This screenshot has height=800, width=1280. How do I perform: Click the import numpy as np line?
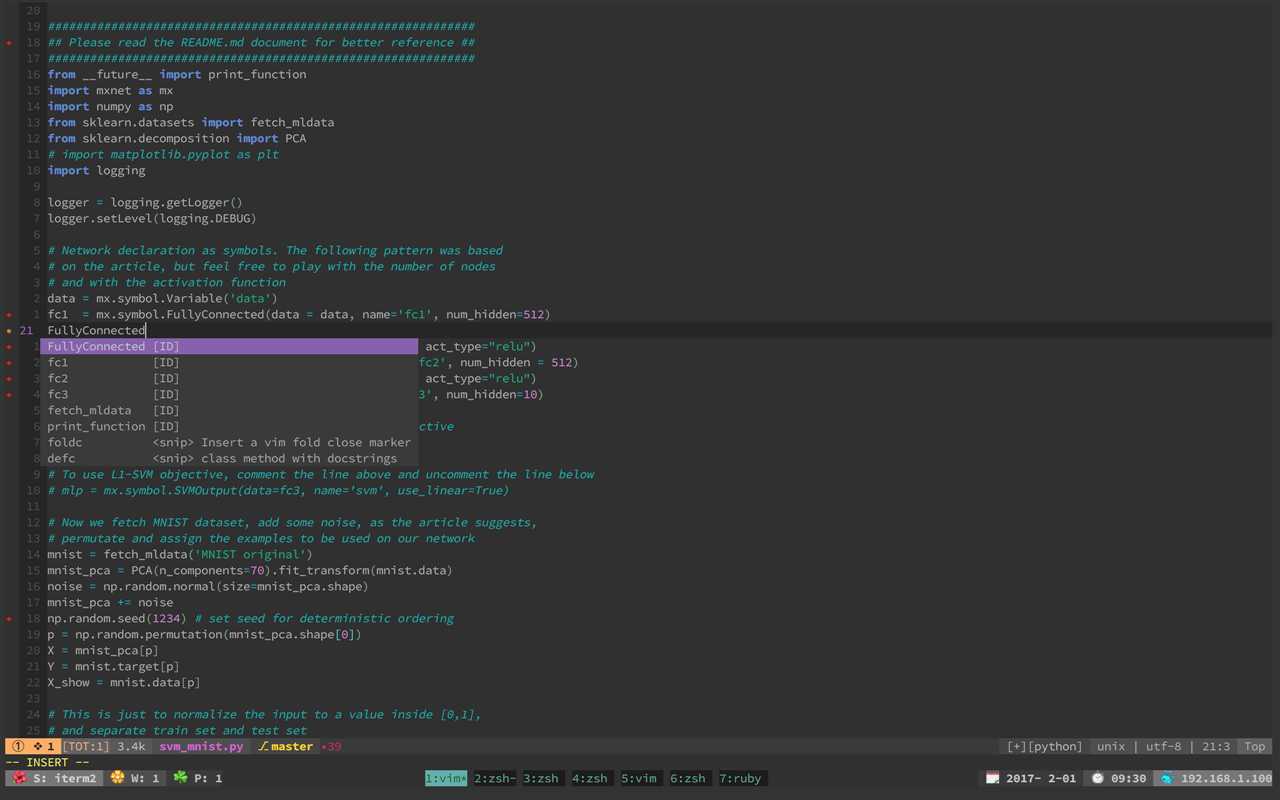110,106
